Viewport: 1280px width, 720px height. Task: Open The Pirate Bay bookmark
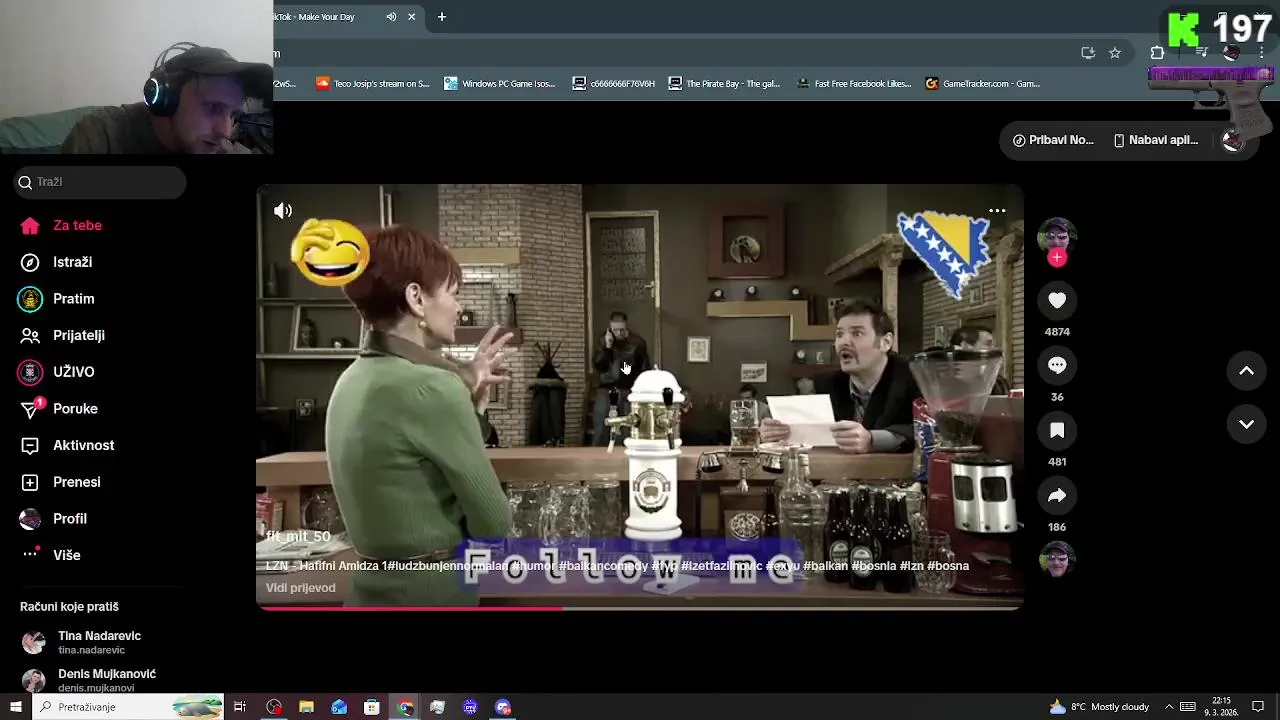[x=725, y=84]
